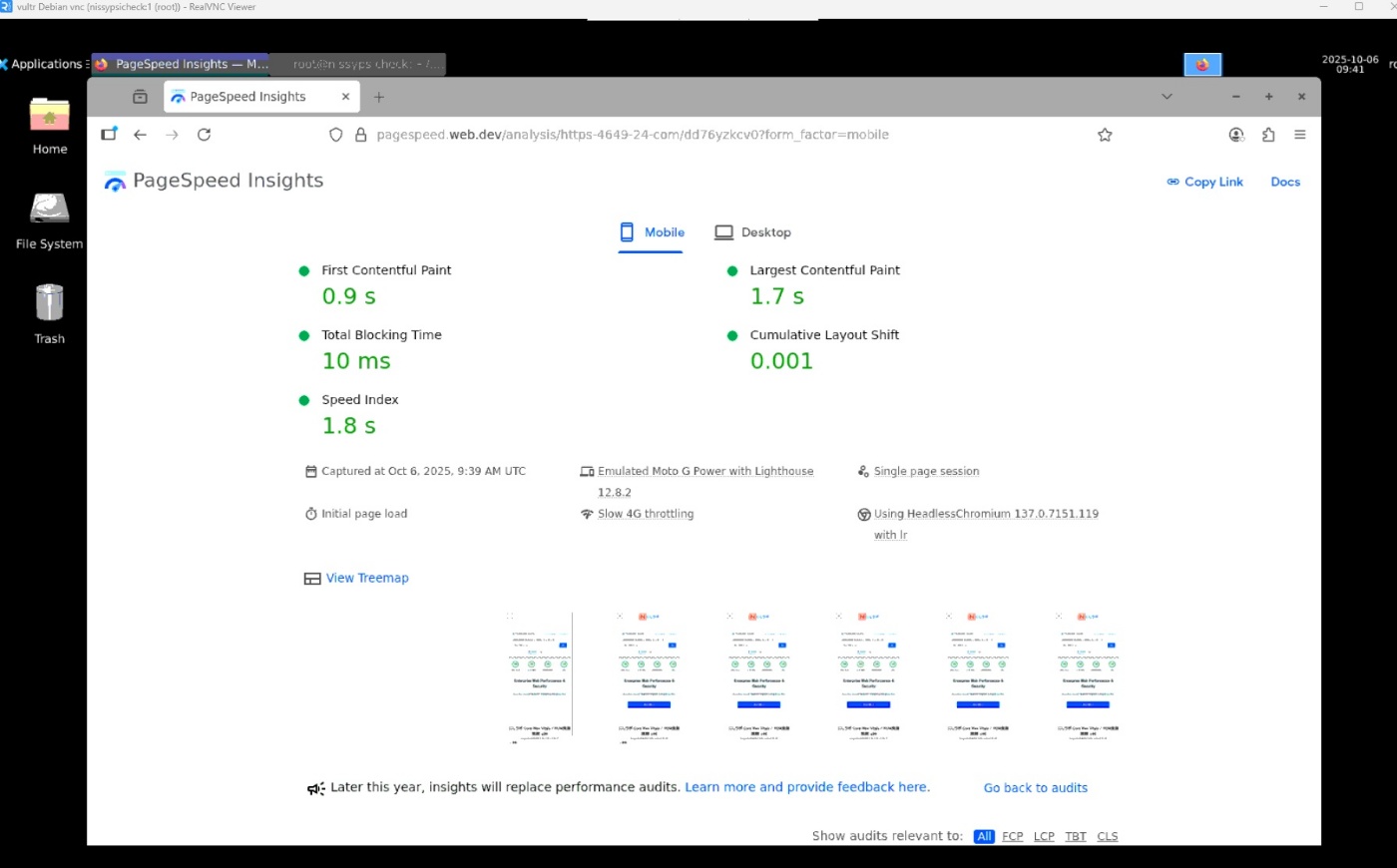Screen dimensions: 1397x868
Task: Open the browser account menu
Action: 1236,134
